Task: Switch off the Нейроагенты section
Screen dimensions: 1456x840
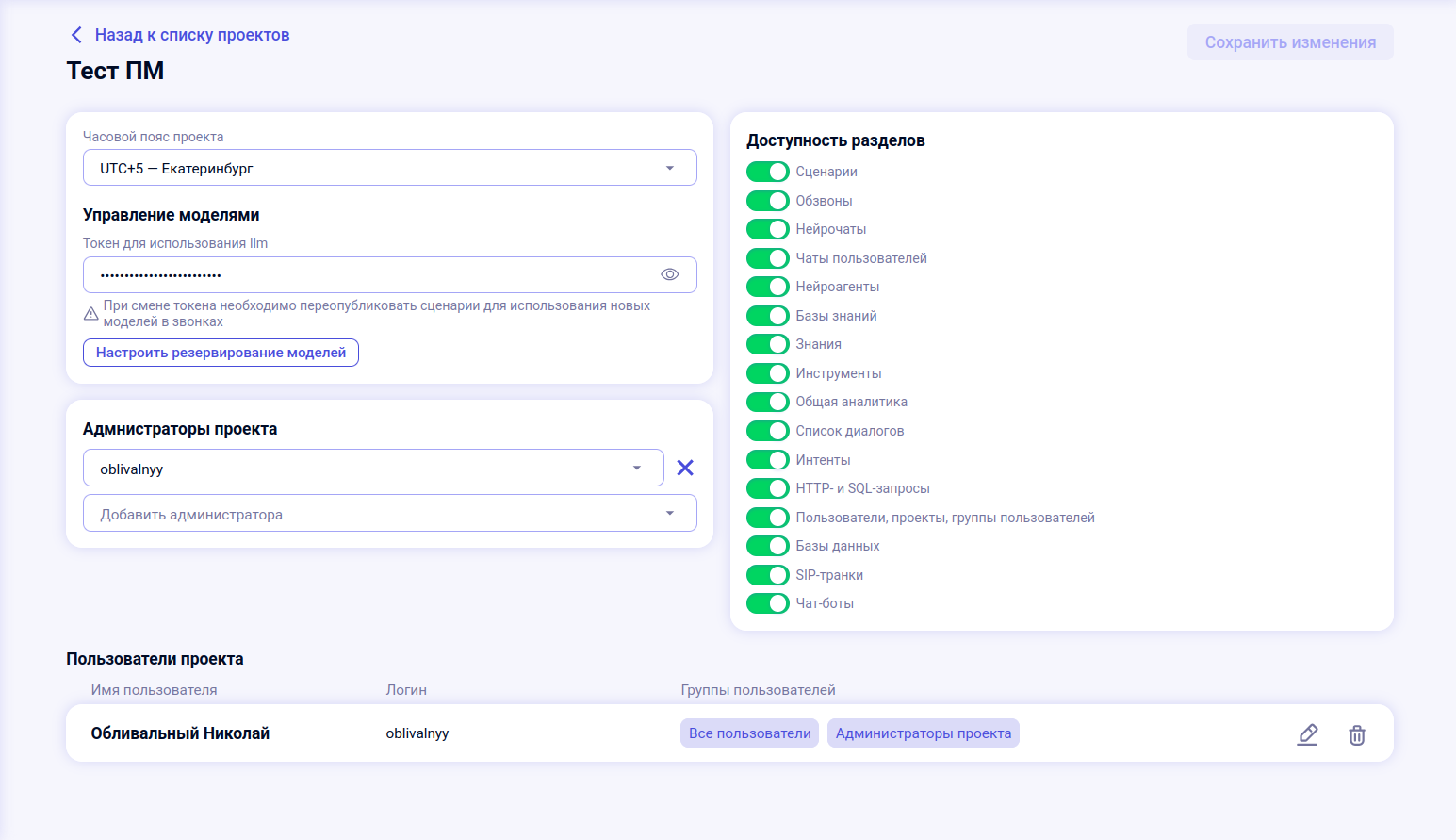Action: pos(768,287)
